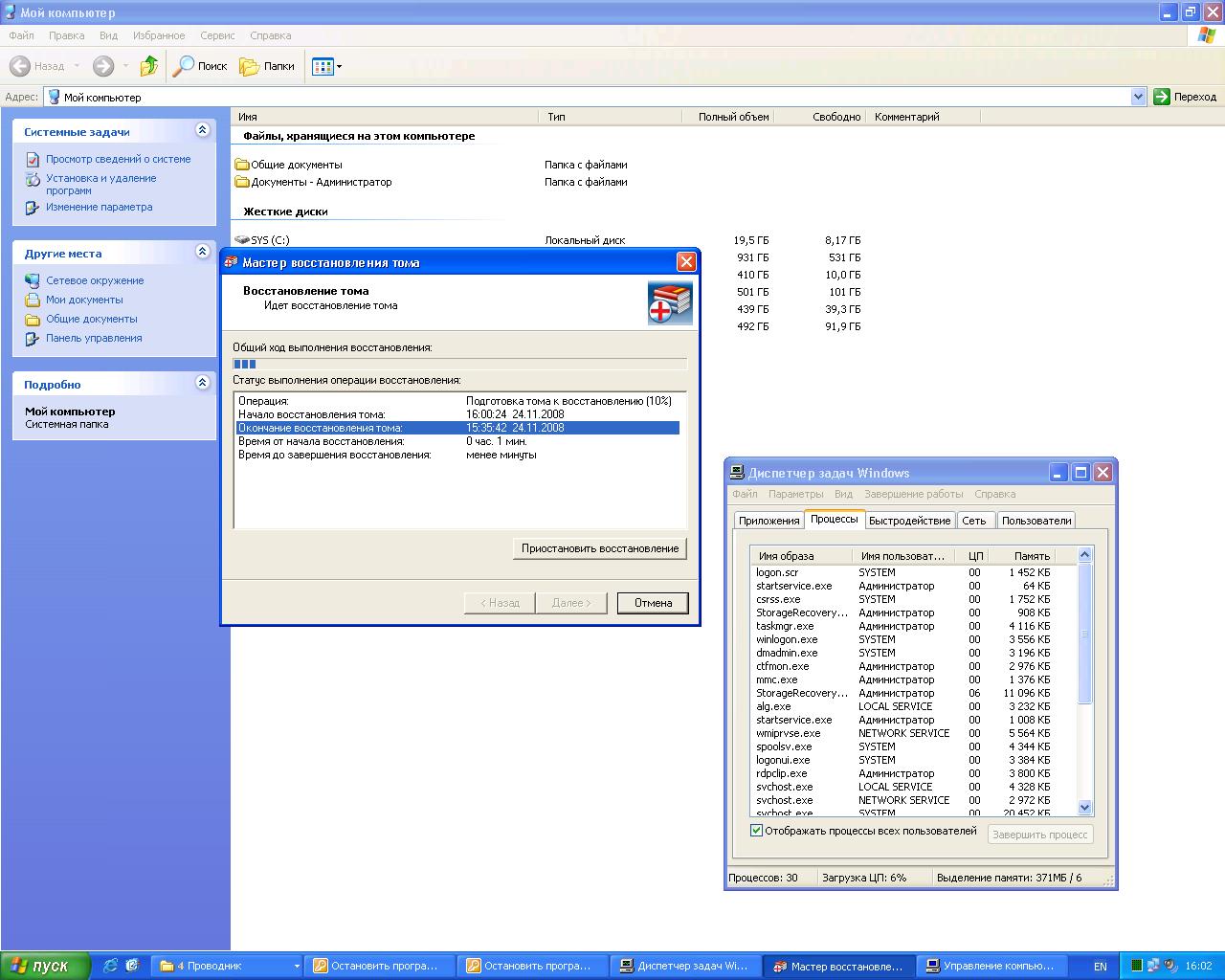This screenshot has height=980, width=1225.
Task: Click the overall restore progress bar
Action: [x=459, y=364]
